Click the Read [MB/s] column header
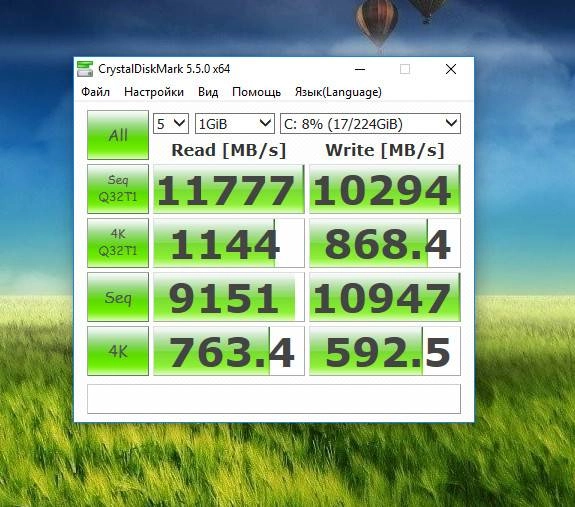 click(228, 150)
